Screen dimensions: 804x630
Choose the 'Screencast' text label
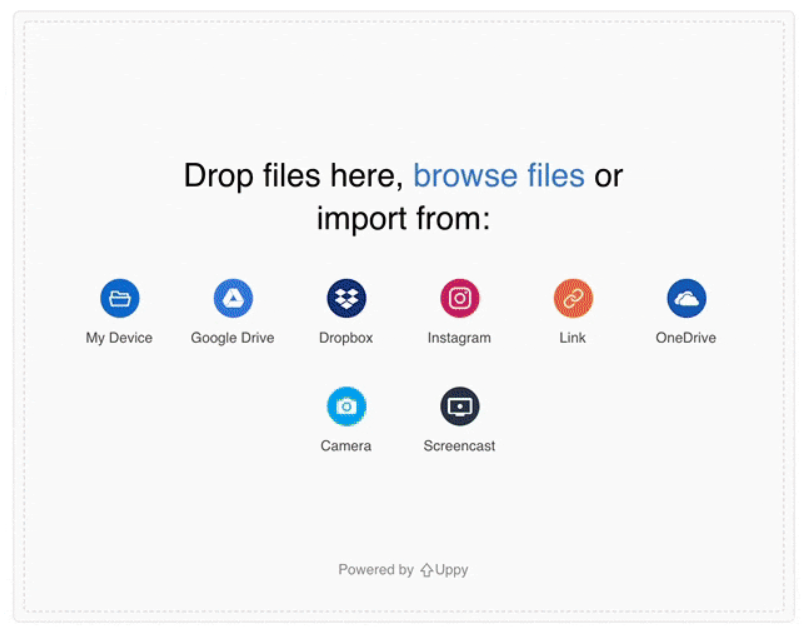(x=459, y=446)
